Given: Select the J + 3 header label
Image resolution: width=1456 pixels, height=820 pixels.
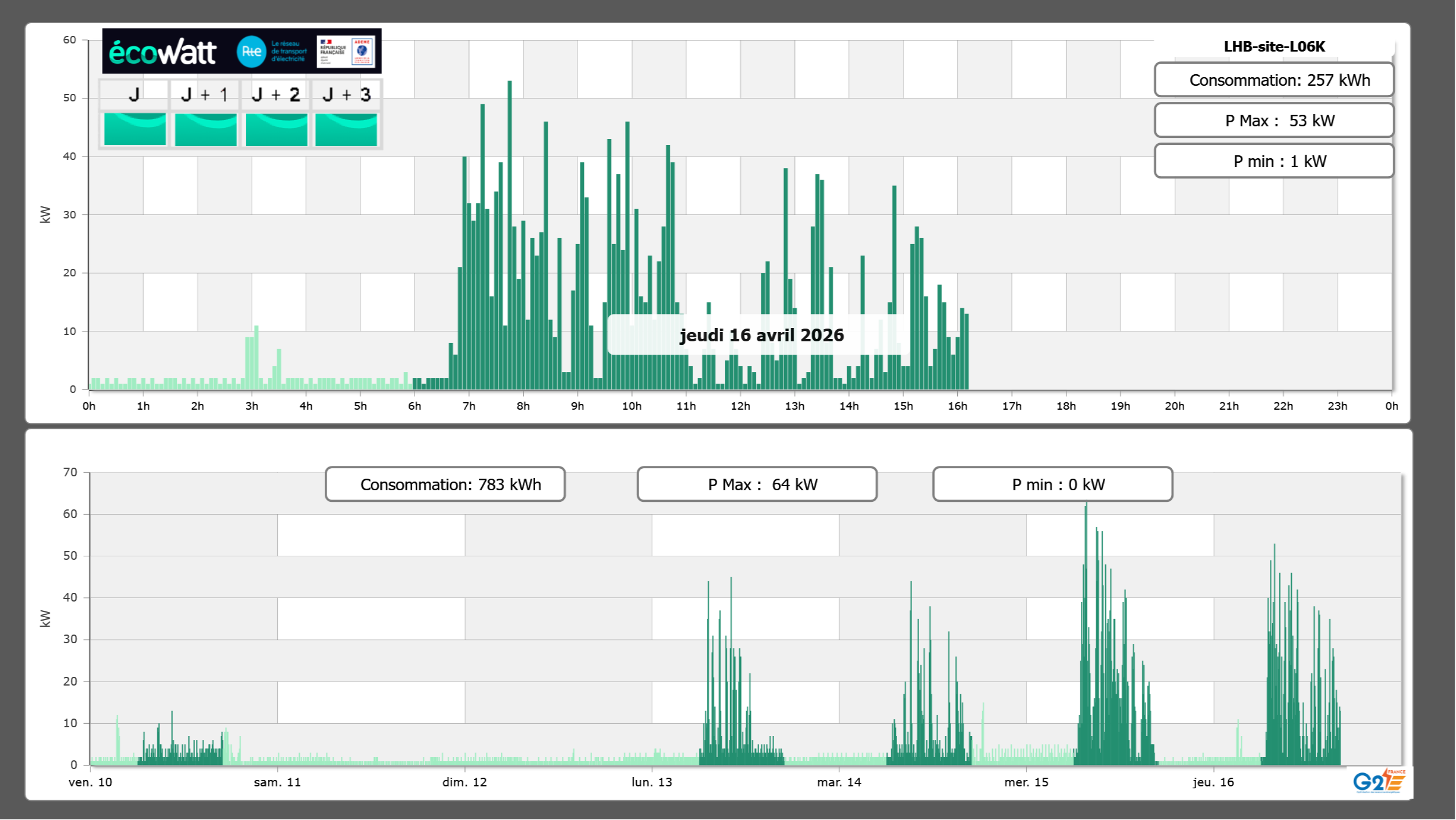Looking at the screenshot, I should click(x=346, y=94).
